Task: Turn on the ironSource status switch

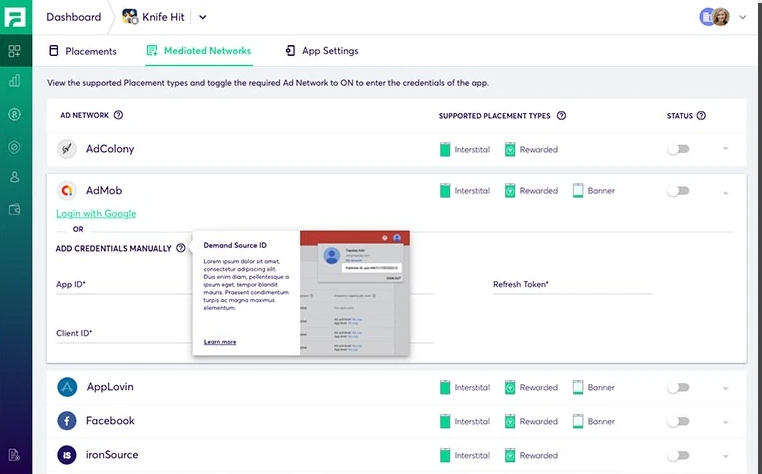Action: [x=678, y=456]
